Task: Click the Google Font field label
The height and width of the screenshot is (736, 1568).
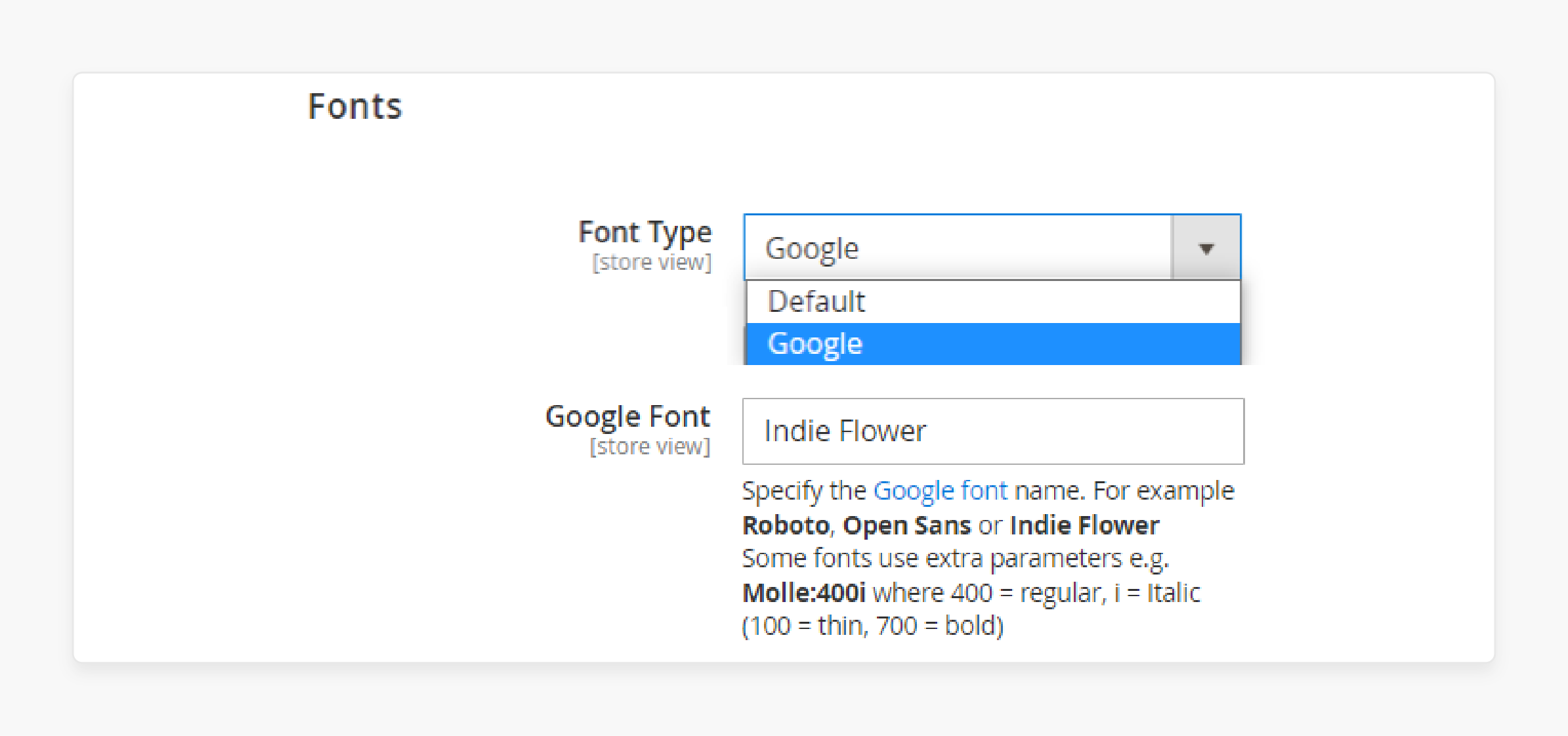Action: 627,417
